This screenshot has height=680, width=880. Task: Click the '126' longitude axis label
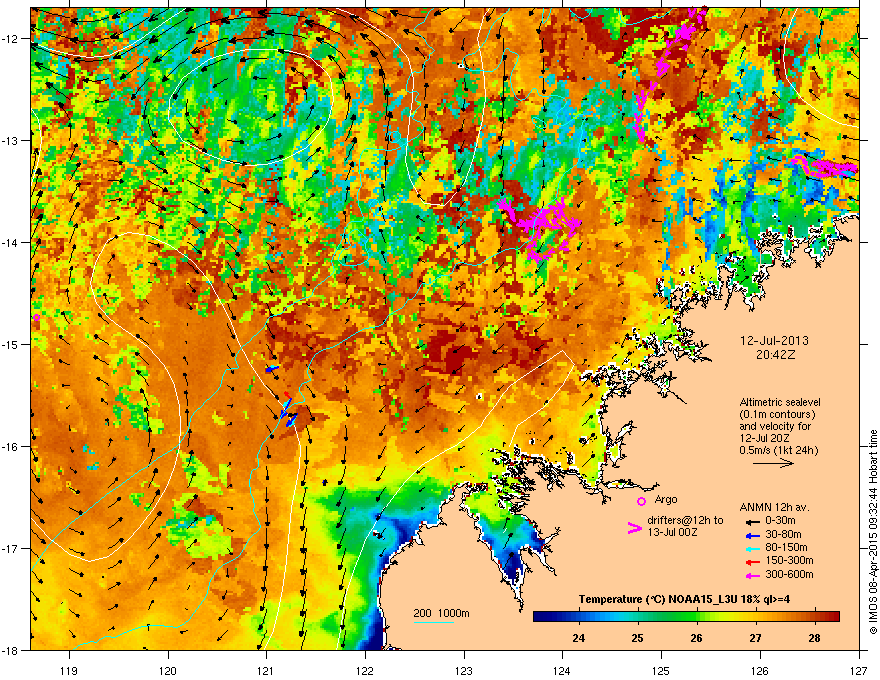click(x=760, y=670)
